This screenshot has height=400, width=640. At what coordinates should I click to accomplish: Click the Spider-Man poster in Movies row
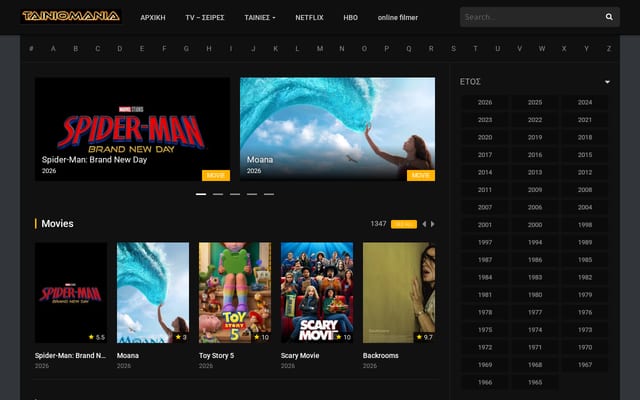tap(71, 293)
